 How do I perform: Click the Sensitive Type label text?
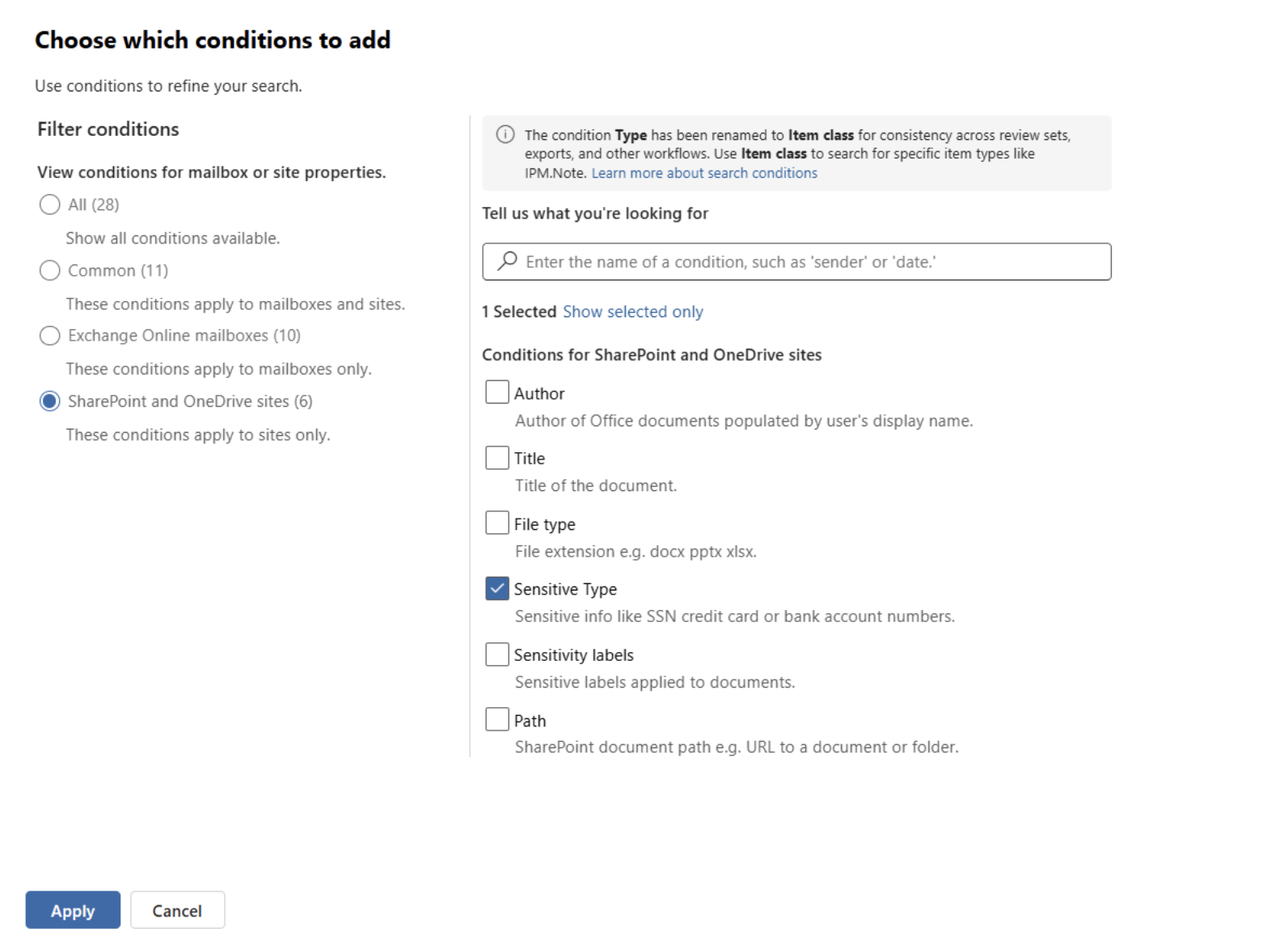(565, 590)
